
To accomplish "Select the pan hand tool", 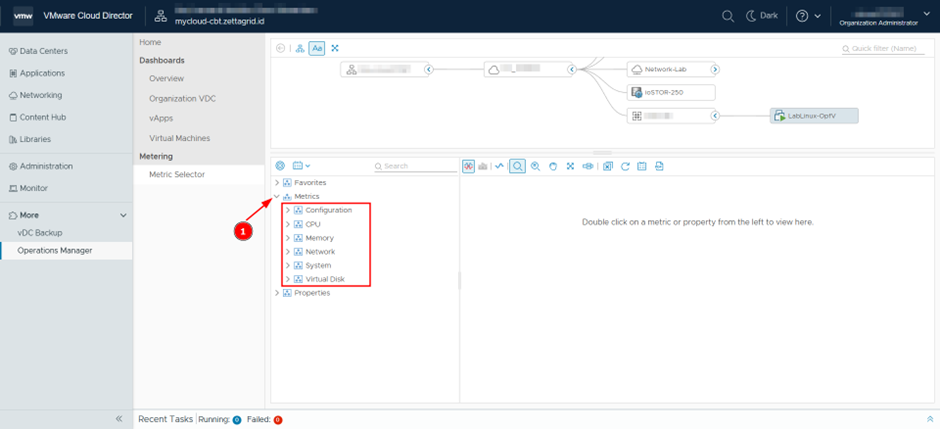I will (553, 166).
